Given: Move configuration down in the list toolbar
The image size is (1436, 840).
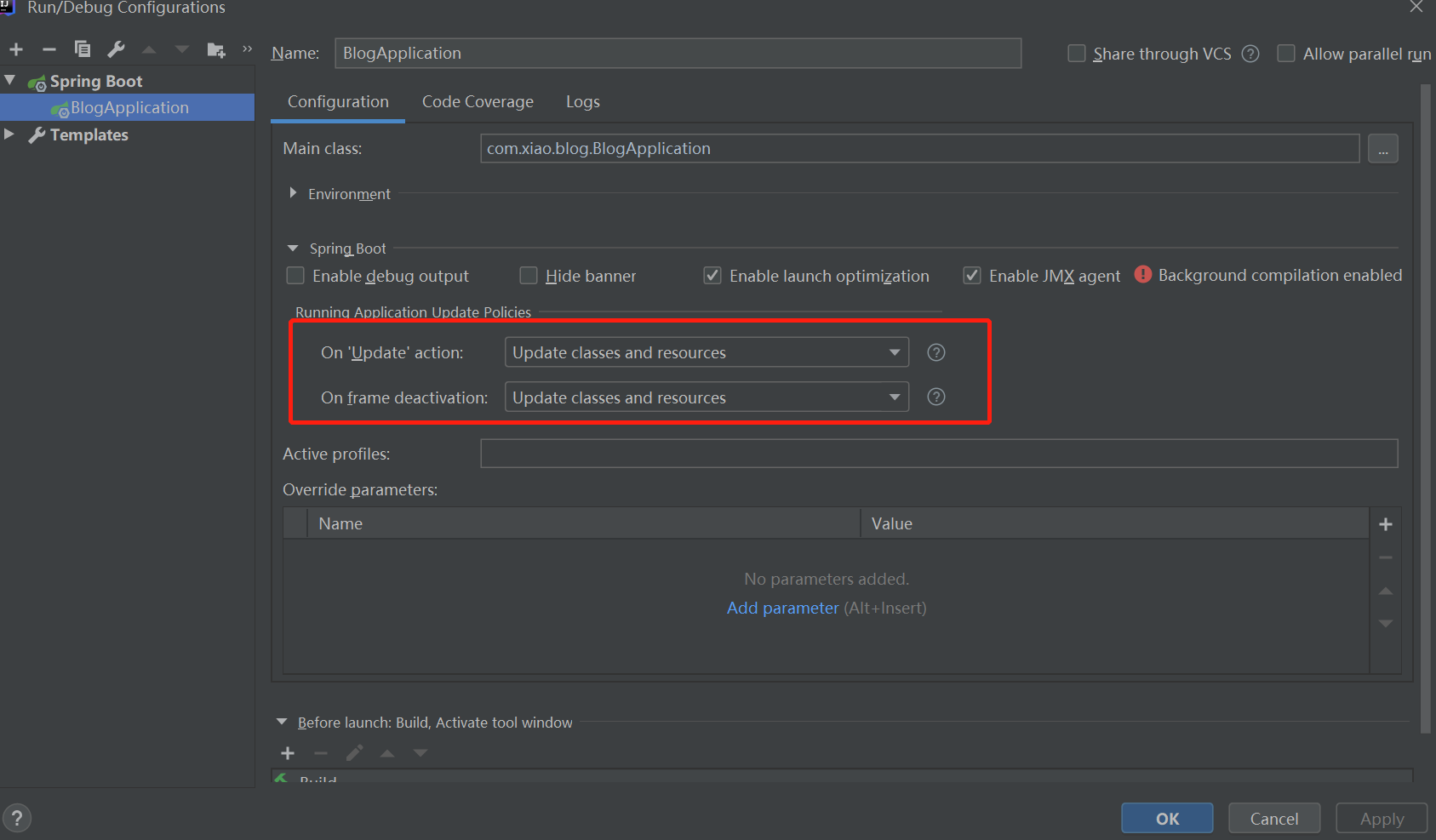Looking at the screenshot, I should point(182,49).
